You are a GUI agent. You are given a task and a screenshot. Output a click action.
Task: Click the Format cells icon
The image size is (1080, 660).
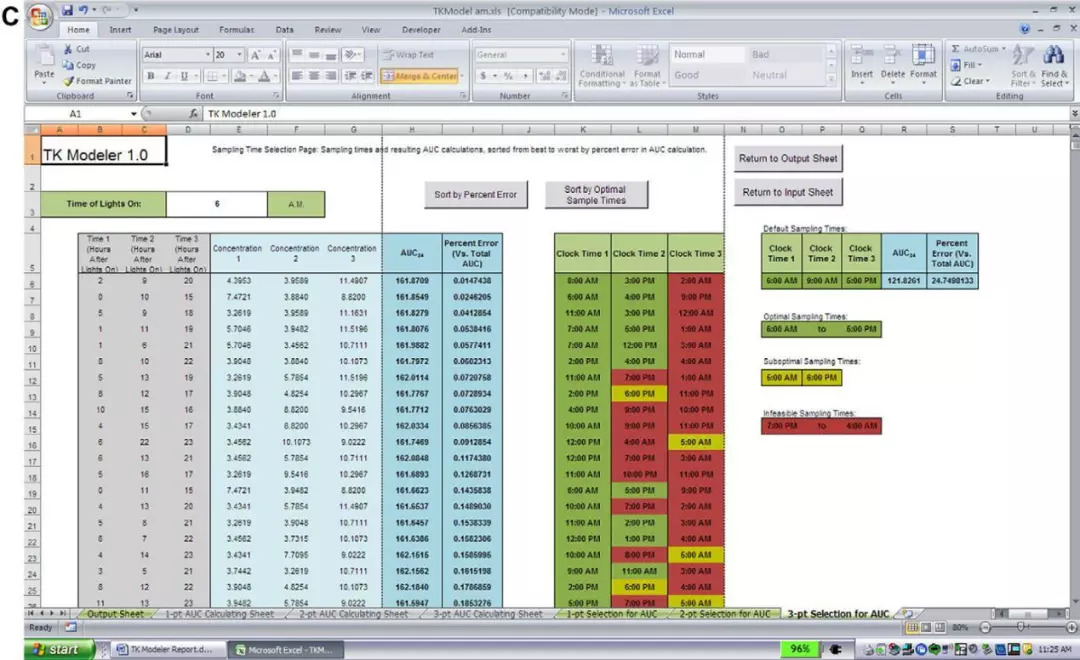point(923,57)
